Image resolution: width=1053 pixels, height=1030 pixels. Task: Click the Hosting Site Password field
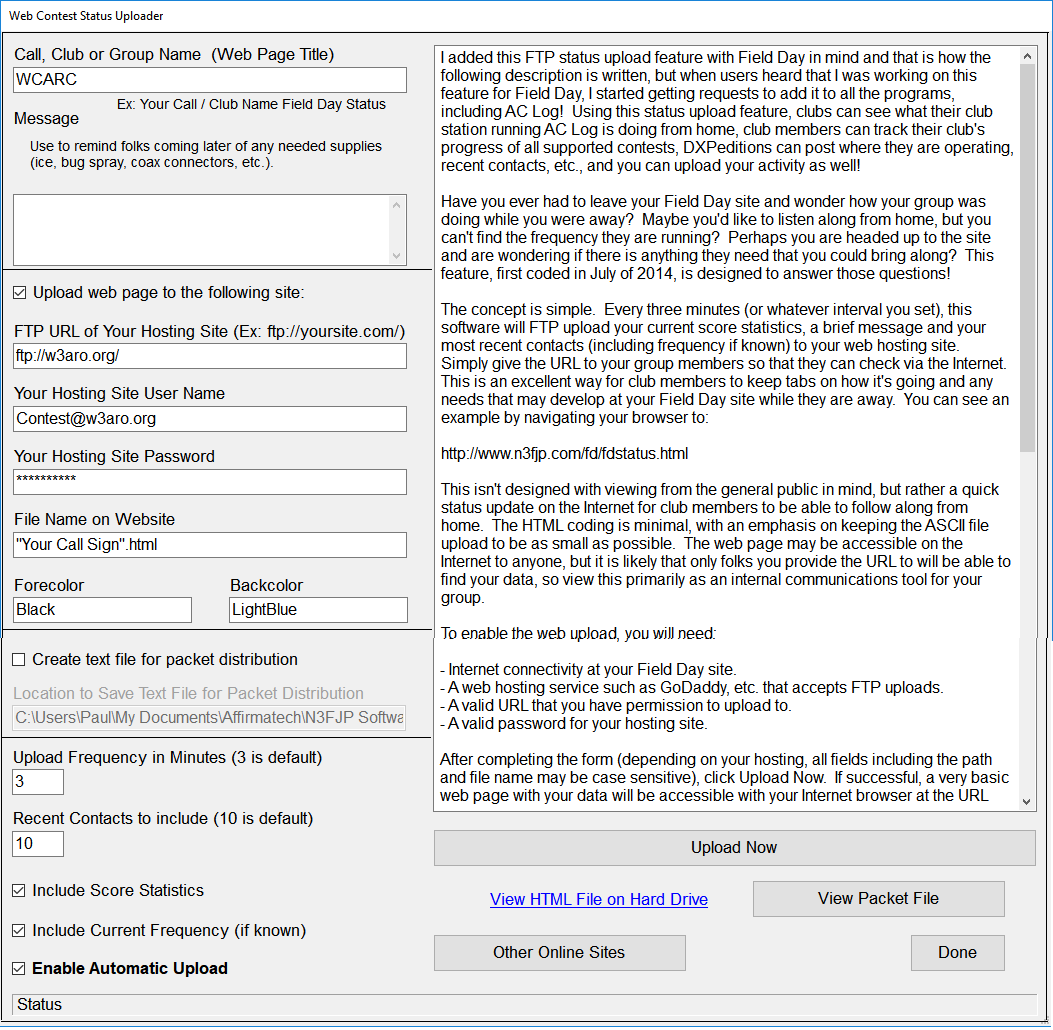(x=210, y=482)
